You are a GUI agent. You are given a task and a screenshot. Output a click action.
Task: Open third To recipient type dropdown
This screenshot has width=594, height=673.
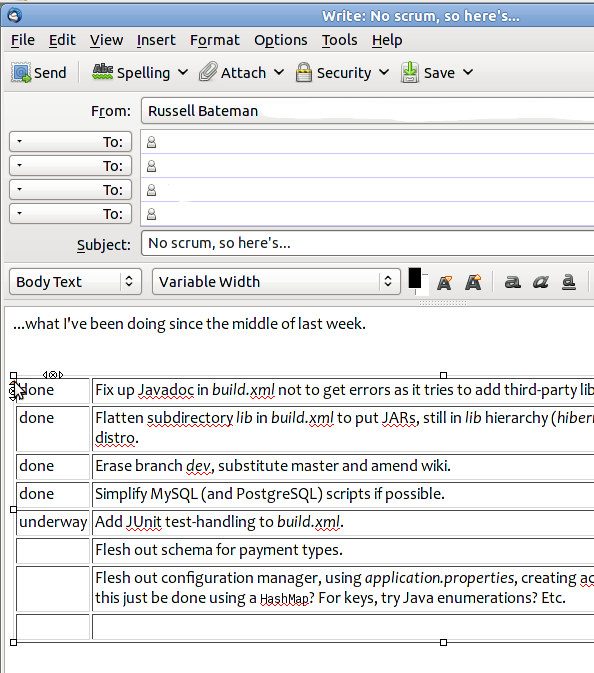70,190
